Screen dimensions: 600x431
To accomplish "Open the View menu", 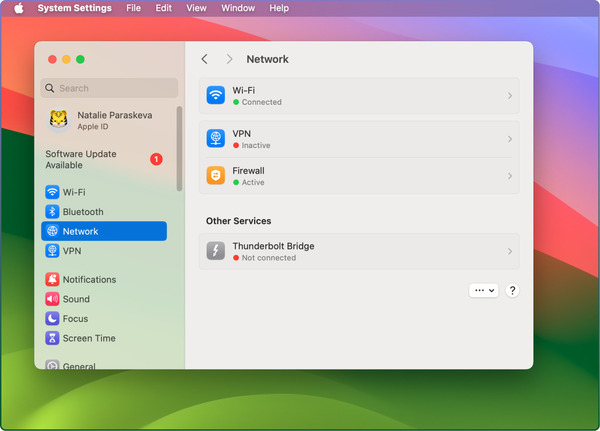I will (x=196, y=8).
